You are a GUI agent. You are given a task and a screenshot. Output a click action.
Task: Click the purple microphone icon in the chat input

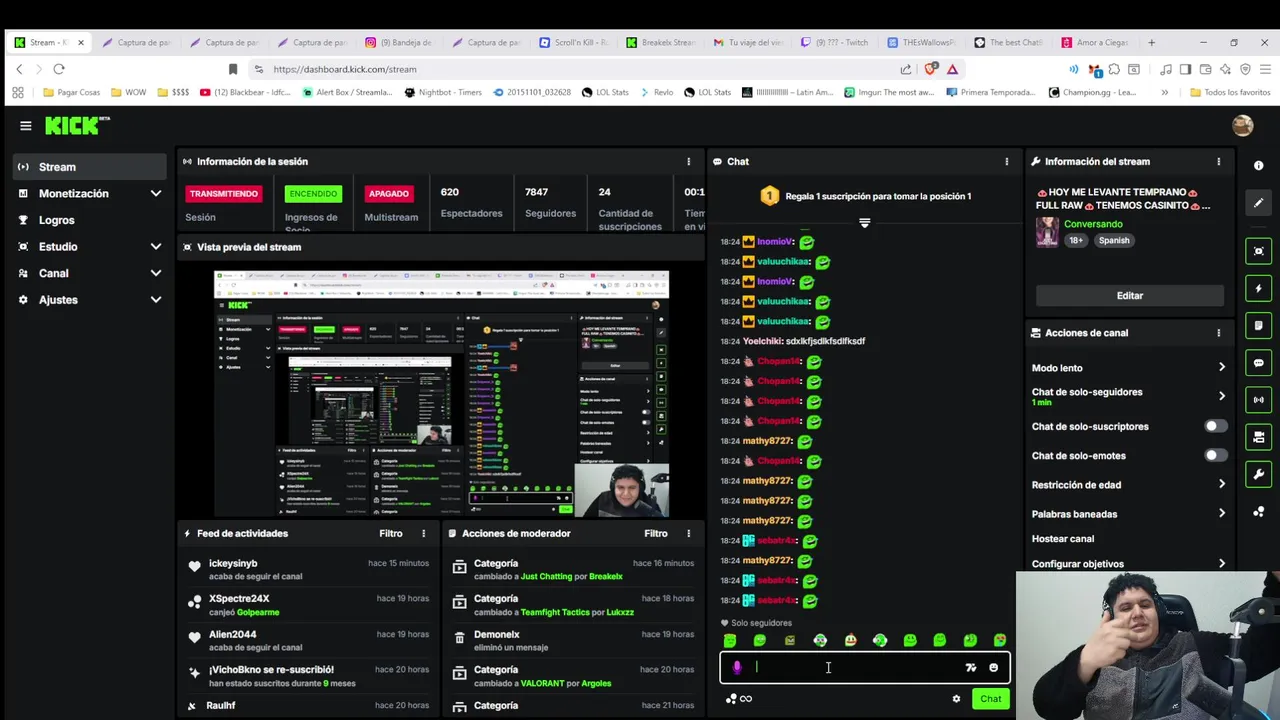tap(737, 667)
